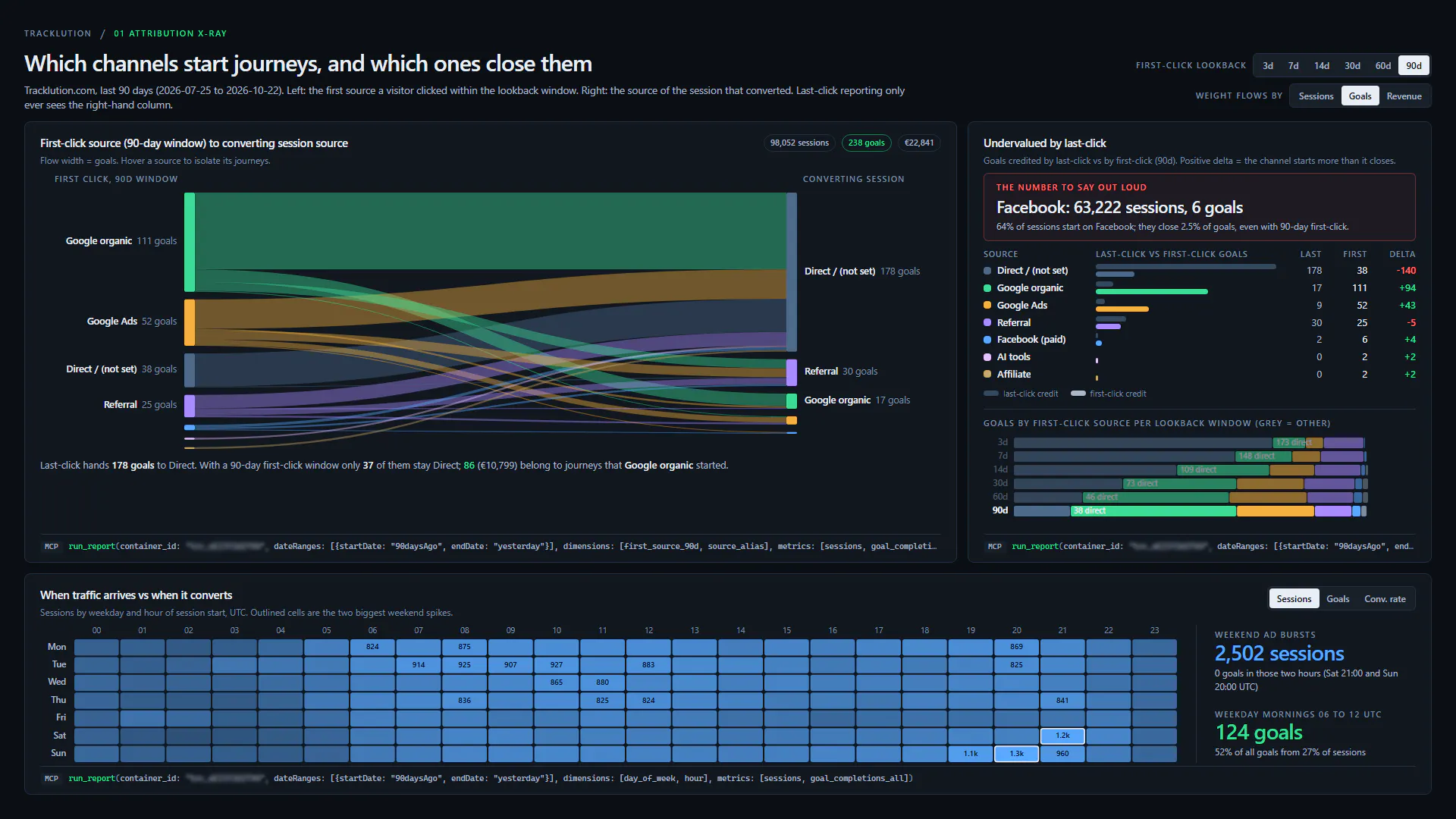This screenshot has width=1456, height=819.
Task: Open the TRACKLUTION breadcrumb link
Action: coord(58,33)
